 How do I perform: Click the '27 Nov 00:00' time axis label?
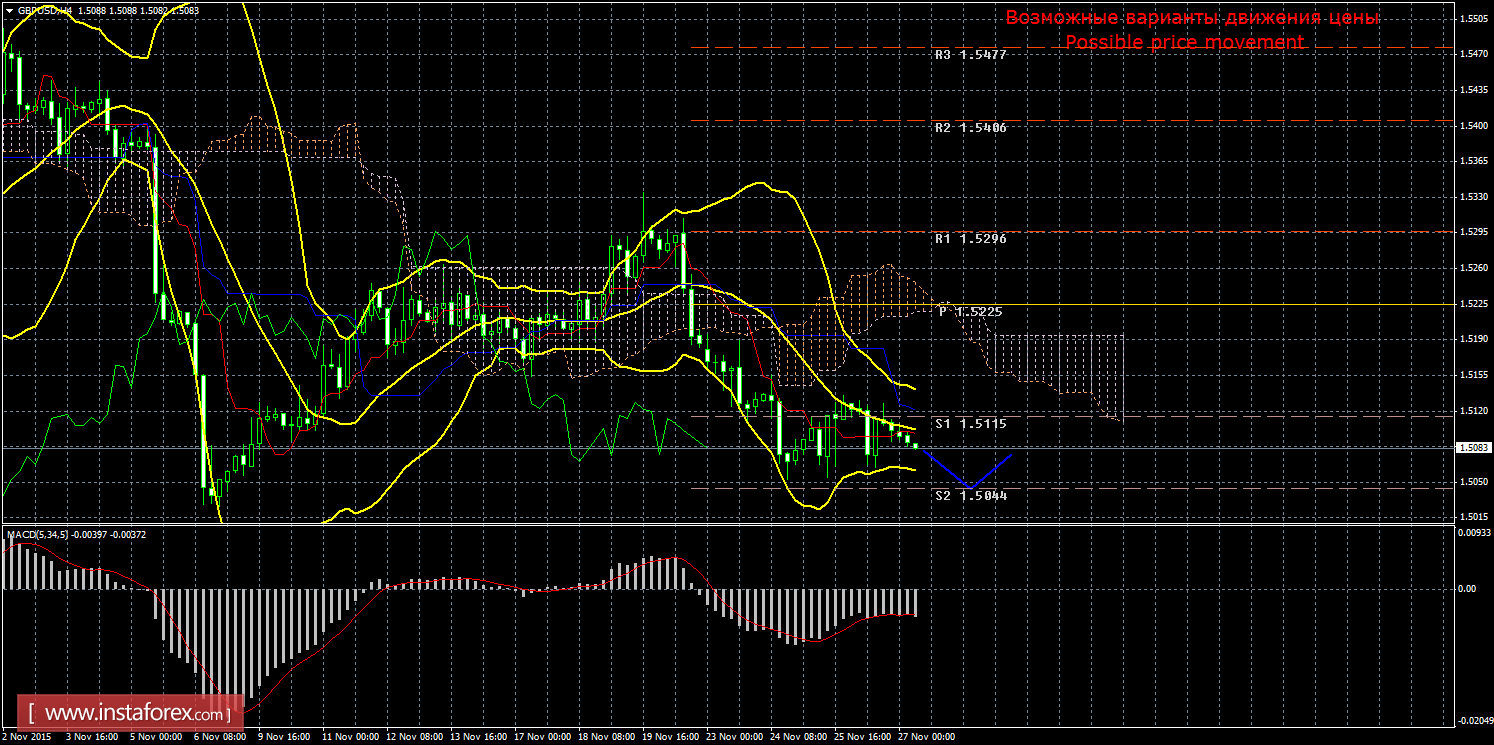click(x=927, y=737)
